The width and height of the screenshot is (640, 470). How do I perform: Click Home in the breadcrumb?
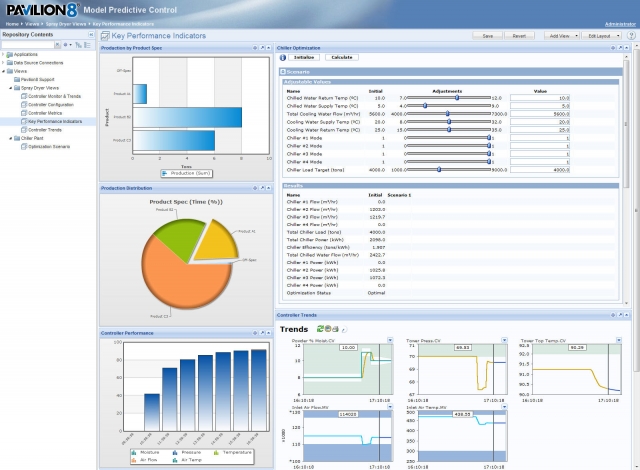click(12, 24)
